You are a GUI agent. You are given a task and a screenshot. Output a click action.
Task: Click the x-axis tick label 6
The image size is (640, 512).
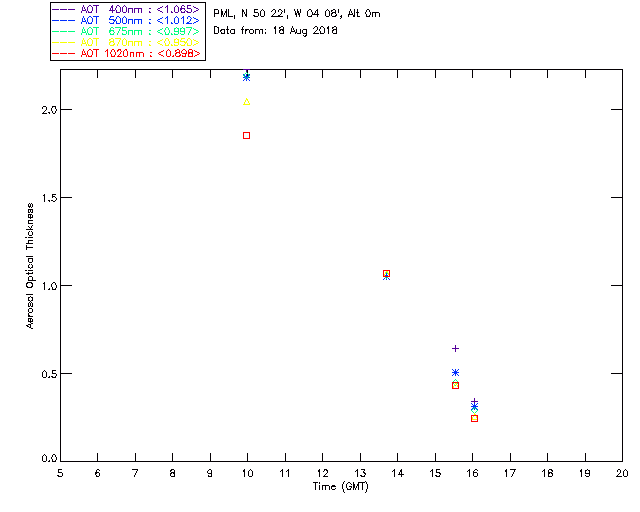[x=98, y=473]
